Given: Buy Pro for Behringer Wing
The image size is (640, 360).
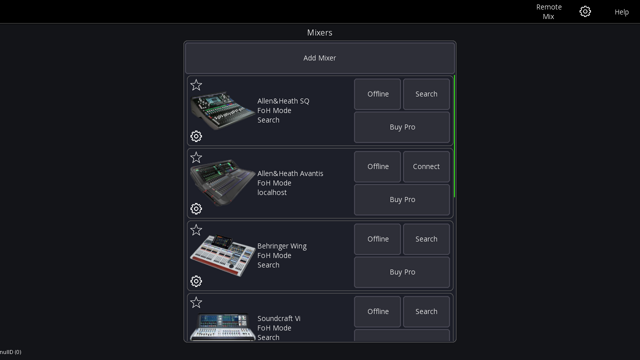Looking at the screenshot, I should (402, 272).
